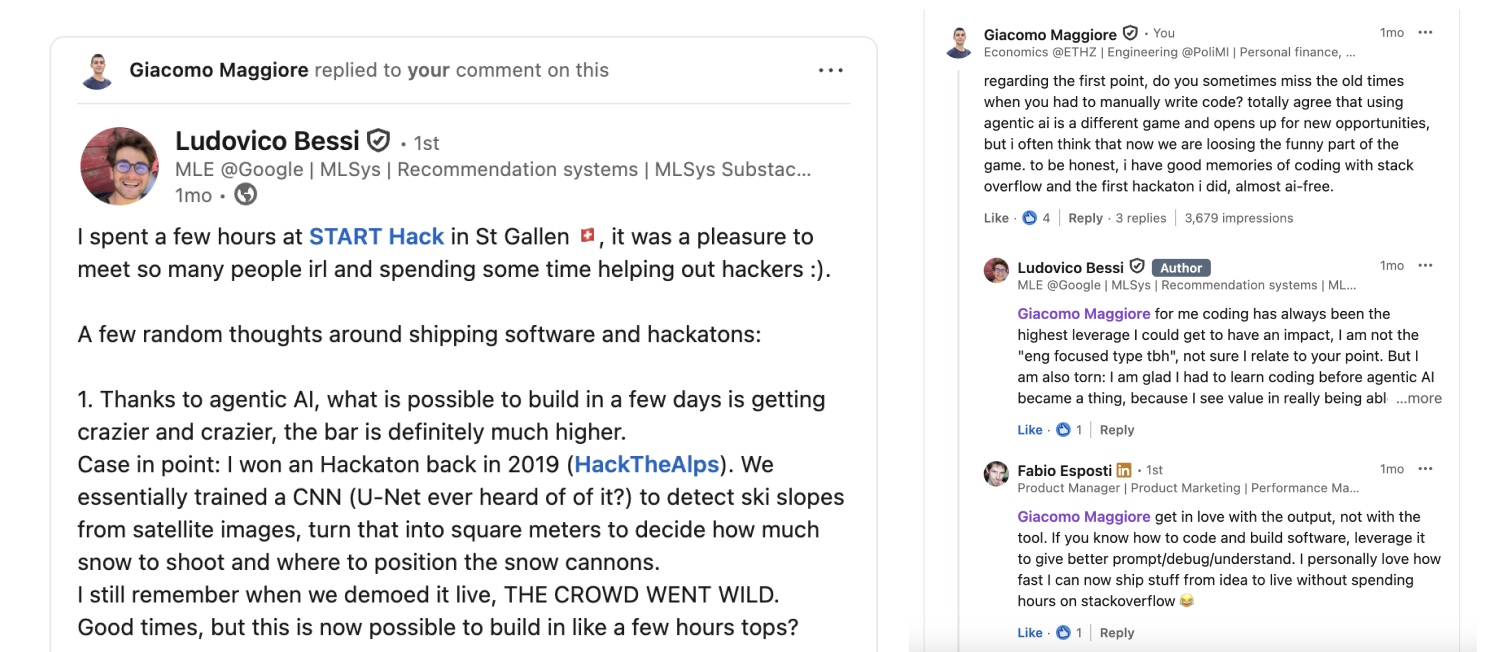Click Ludovico Bessi's large profile photo
The width and height of the screenshot is (1492, 652).
[x=119, y=166]
